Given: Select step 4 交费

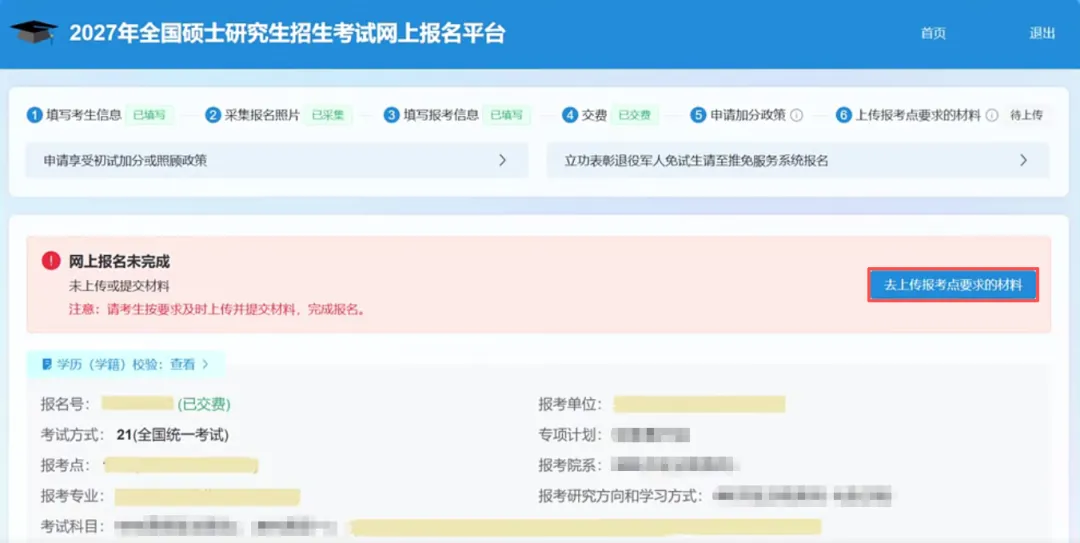Looking at the screenshot, I should (x=584, y=115).
